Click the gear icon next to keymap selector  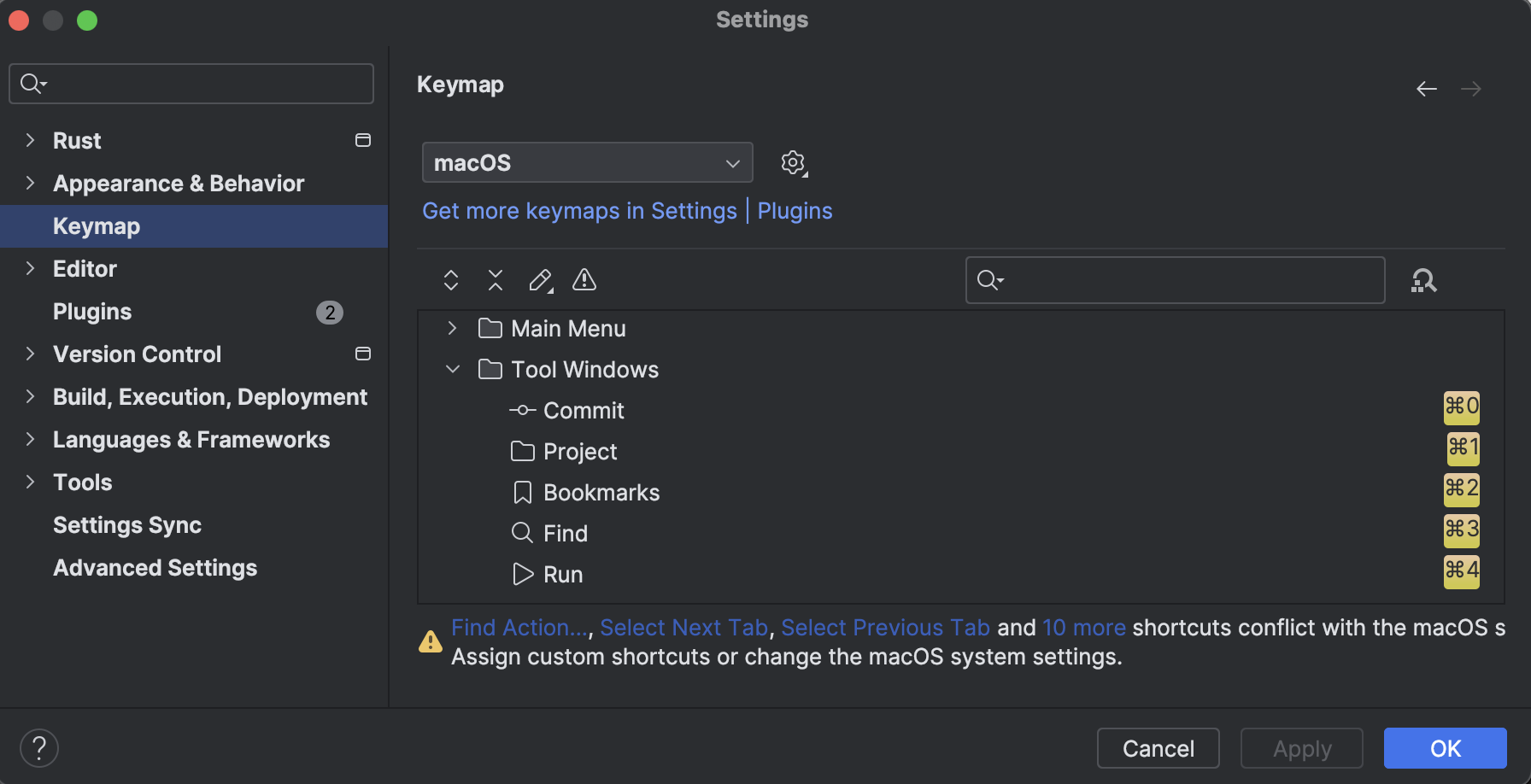coord(793,162)
